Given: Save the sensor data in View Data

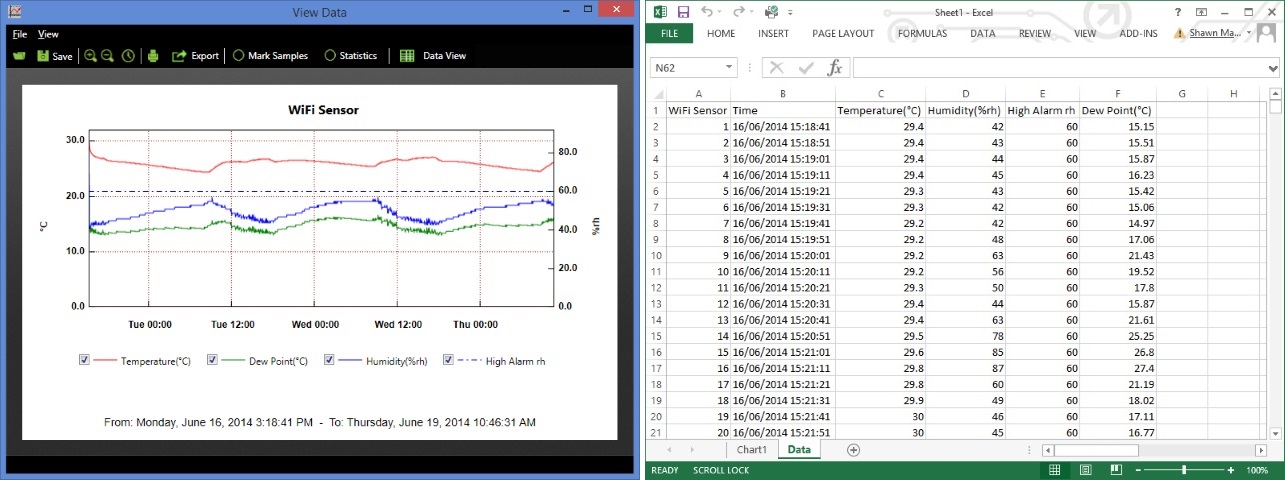Looking at the screenshot, I should coord(54,56).
